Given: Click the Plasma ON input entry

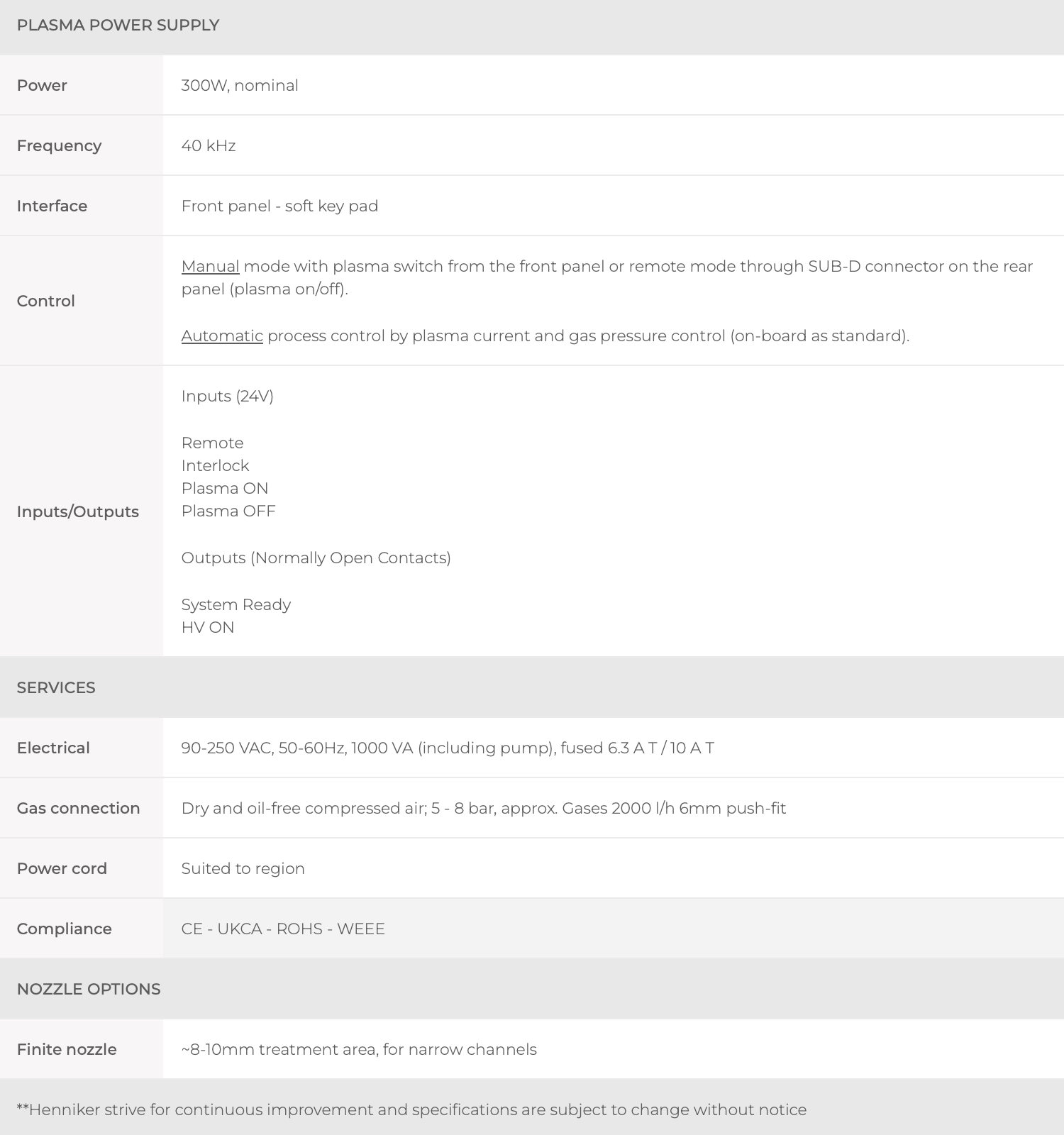Looking at the screenshot, I should point(225,488).
